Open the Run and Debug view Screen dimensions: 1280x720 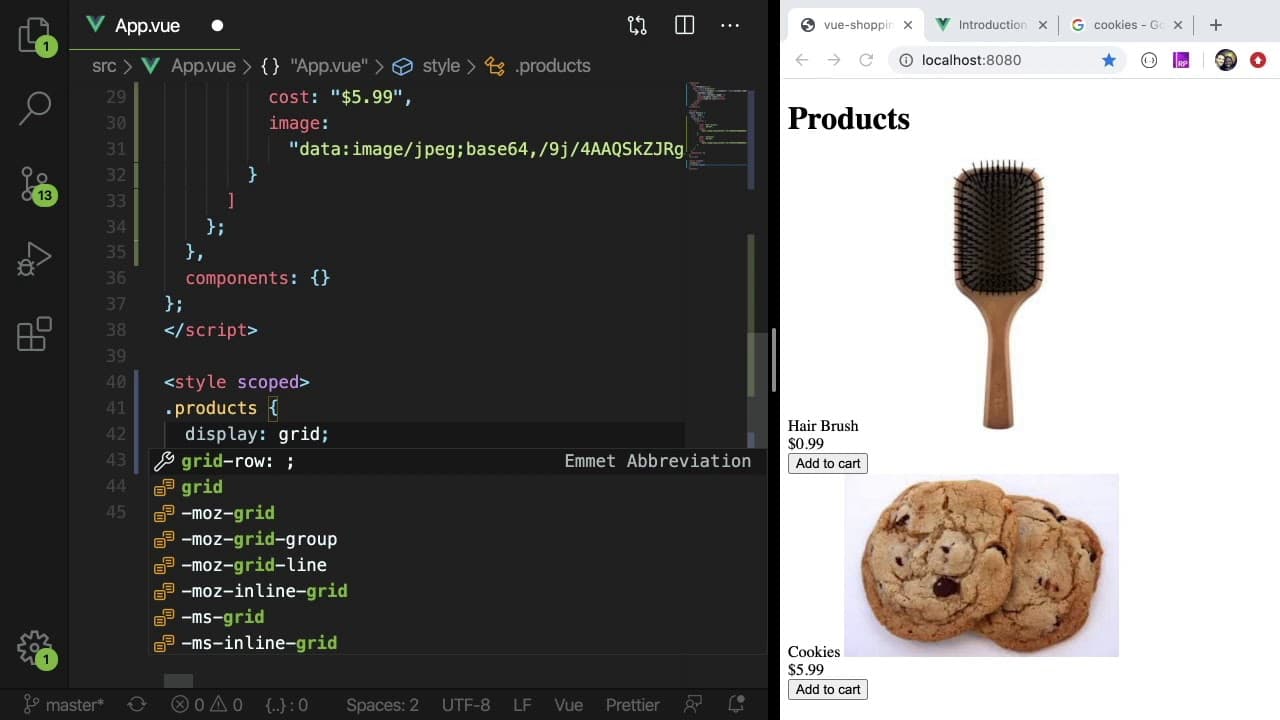pyautogui.click(x=35, y=259)
